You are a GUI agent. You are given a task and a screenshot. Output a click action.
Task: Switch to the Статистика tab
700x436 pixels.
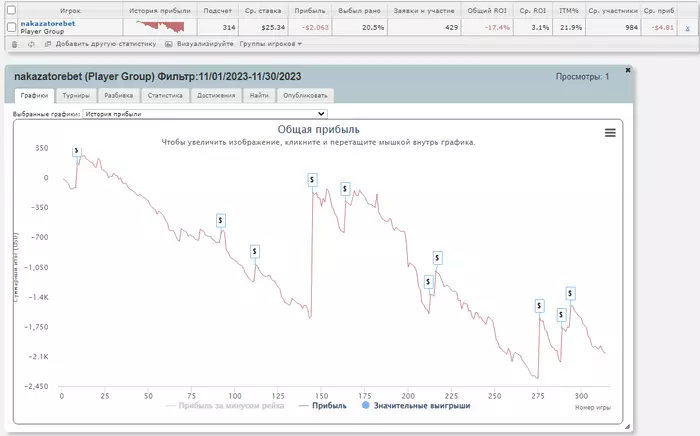tap(165, 95)
